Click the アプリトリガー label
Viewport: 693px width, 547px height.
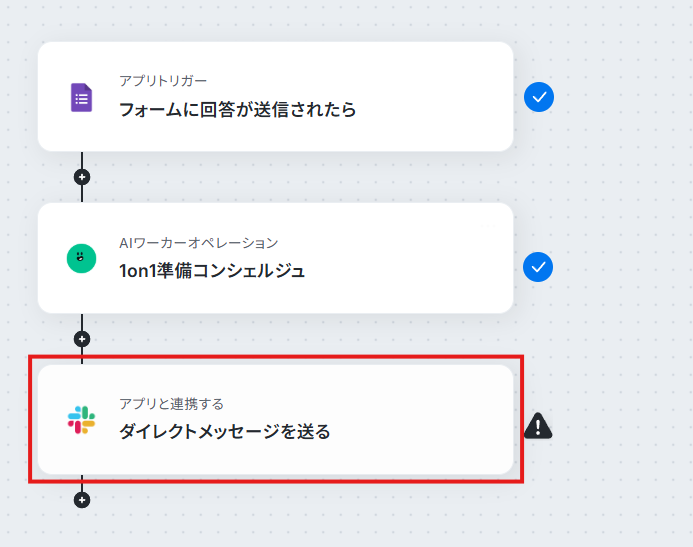(163, 80)
